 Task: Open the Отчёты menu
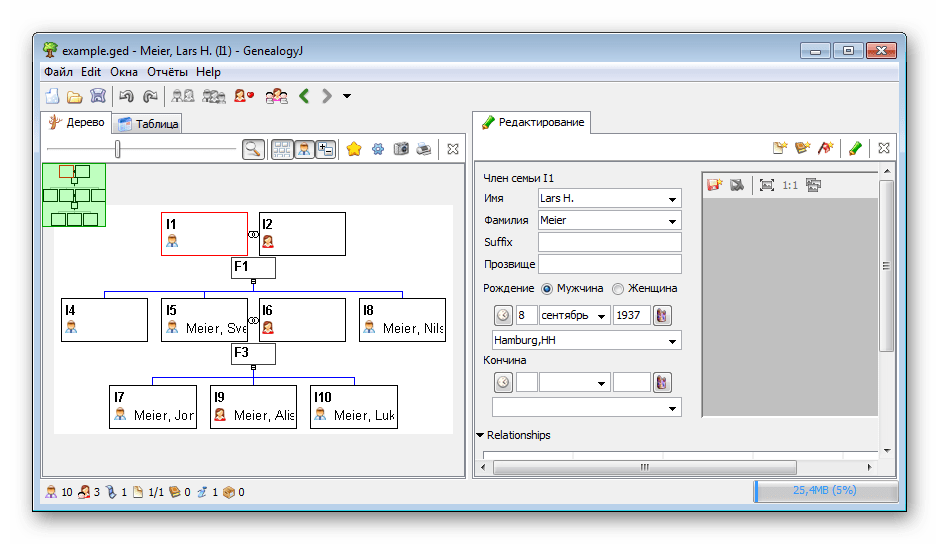pos(167,72)
